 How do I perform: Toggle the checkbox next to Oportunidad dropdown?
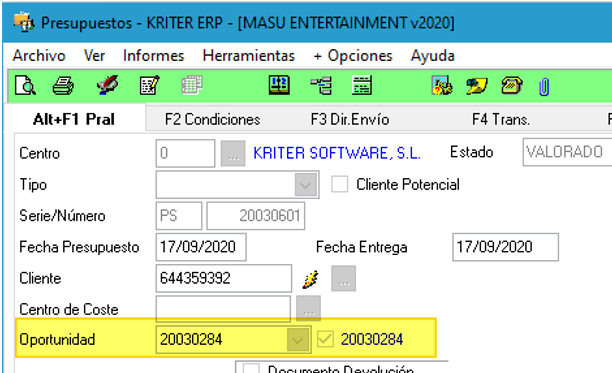click(x=325, y=339)
